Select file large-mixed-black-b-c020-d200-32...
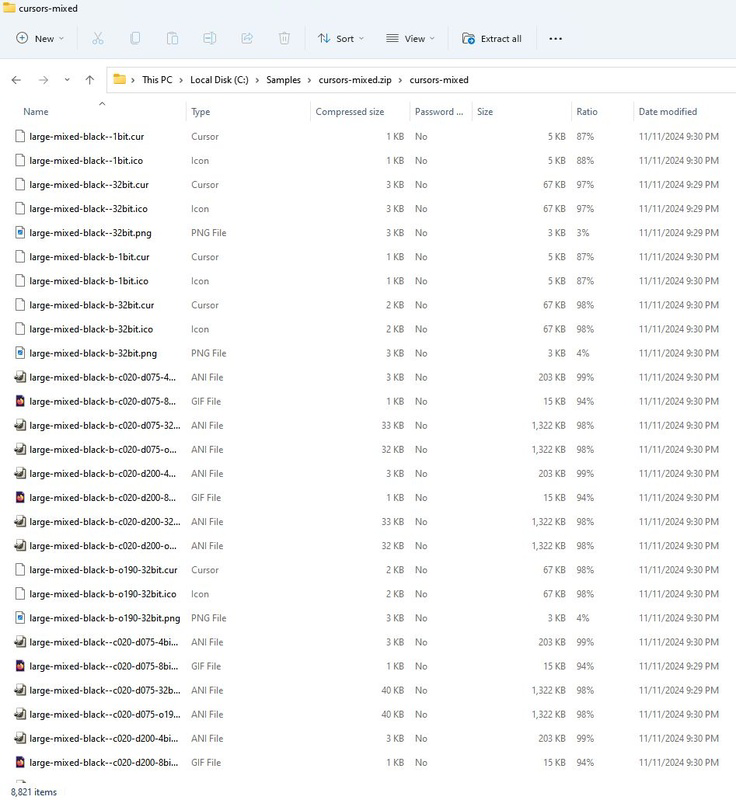The height and width of the screenshot is (800, 736). click(x=105, y=522)
